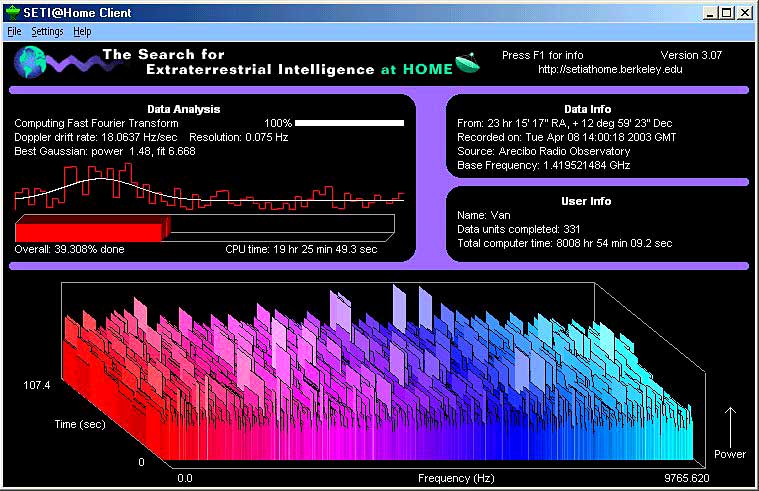
Task: Minimize the SETI@Home Client window
Action: [x=709, y=13]
